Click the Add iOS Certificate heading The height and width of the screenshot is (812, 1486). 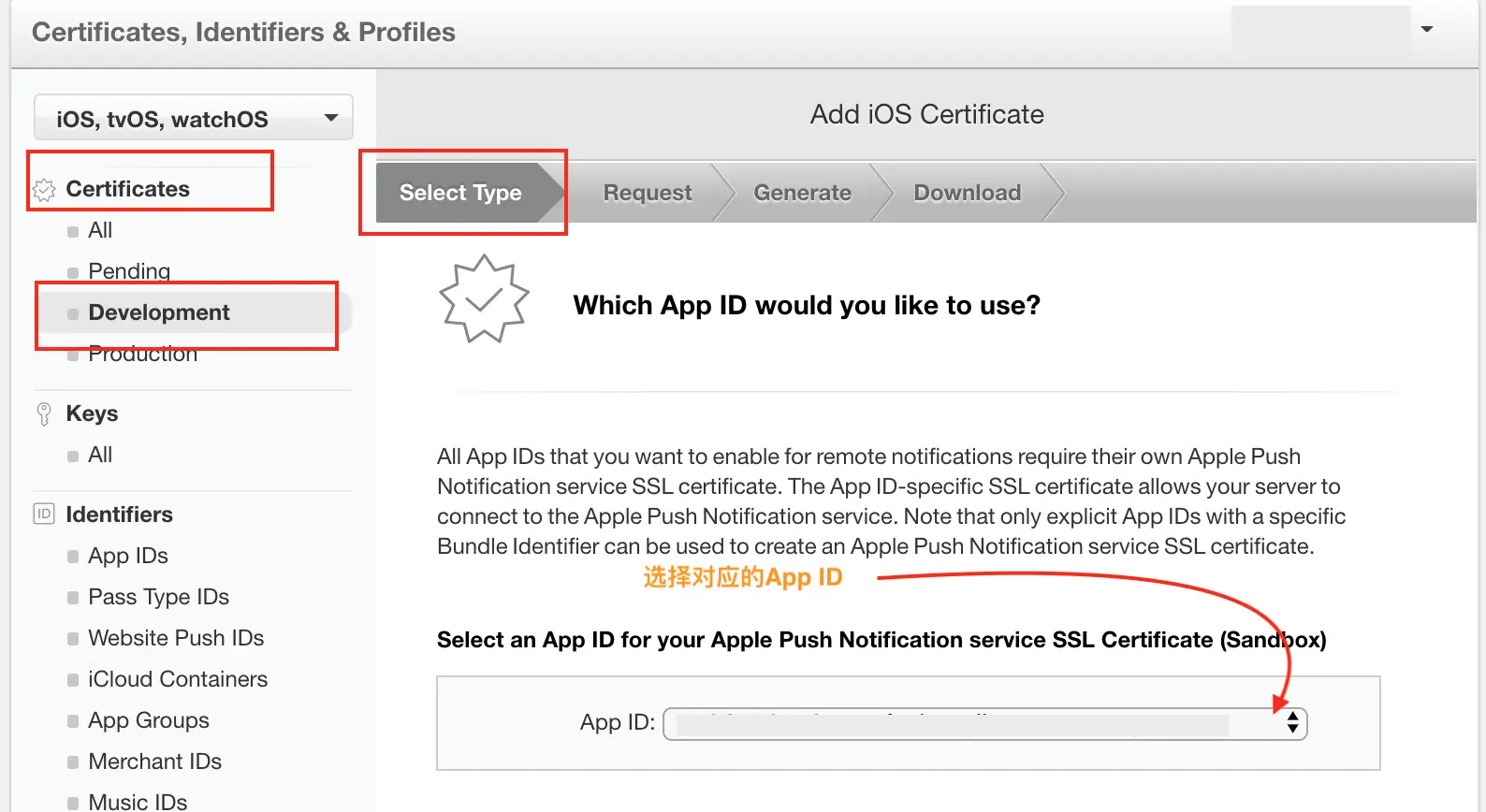point(927,114)
